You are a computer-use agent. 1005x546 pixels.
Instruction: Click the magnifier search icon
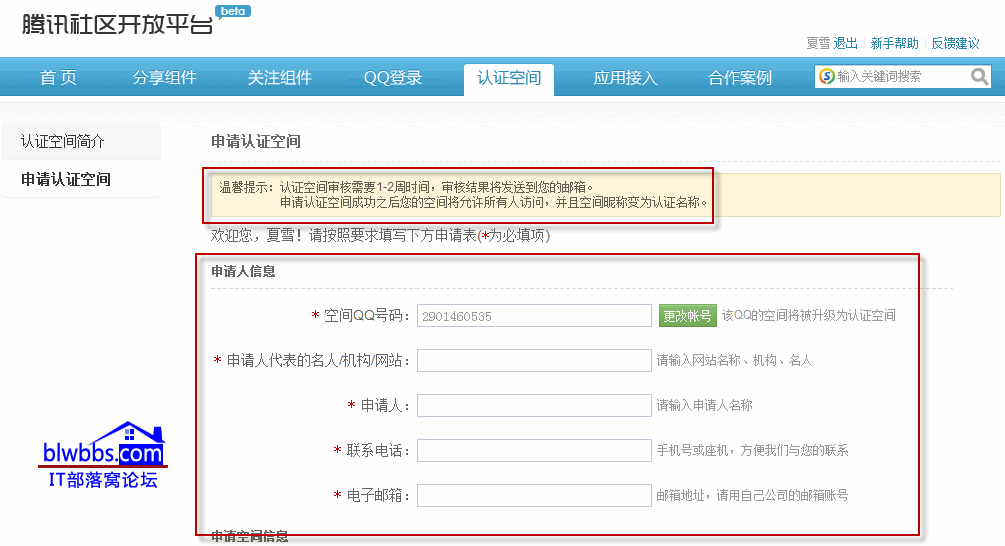coord(979,77)
